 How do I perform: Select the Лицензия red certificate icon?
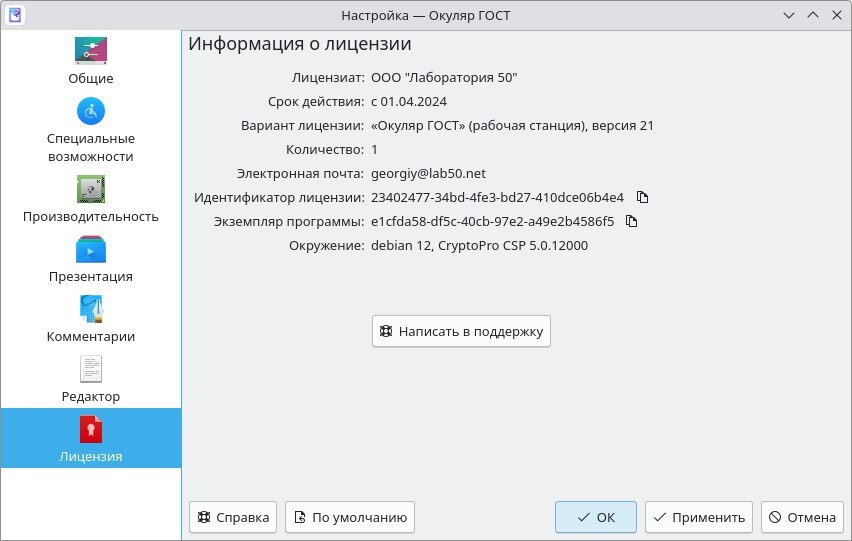click(x=91, y=430)
